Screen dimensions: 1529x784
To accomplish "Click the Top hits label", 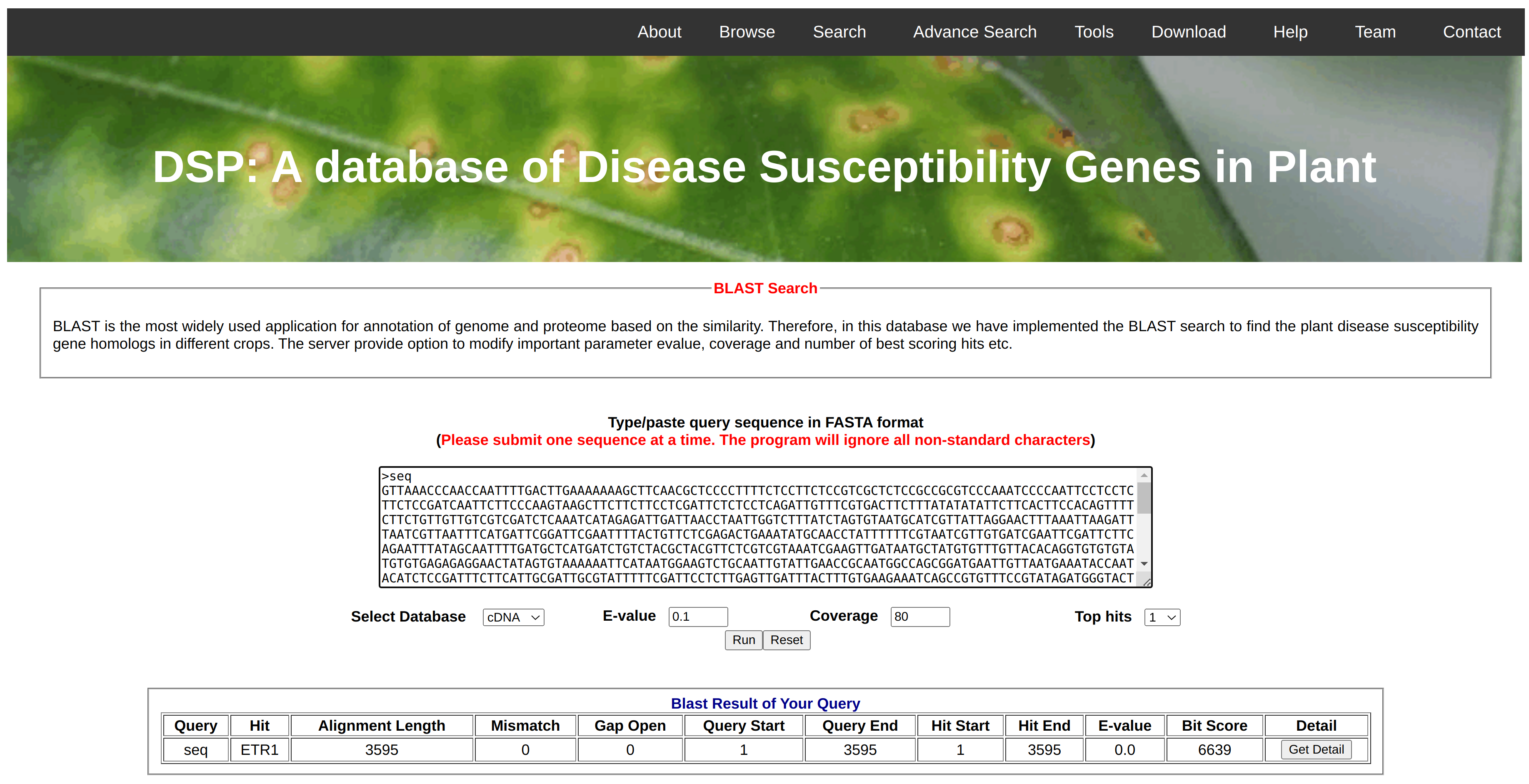I will (1103, 617).
